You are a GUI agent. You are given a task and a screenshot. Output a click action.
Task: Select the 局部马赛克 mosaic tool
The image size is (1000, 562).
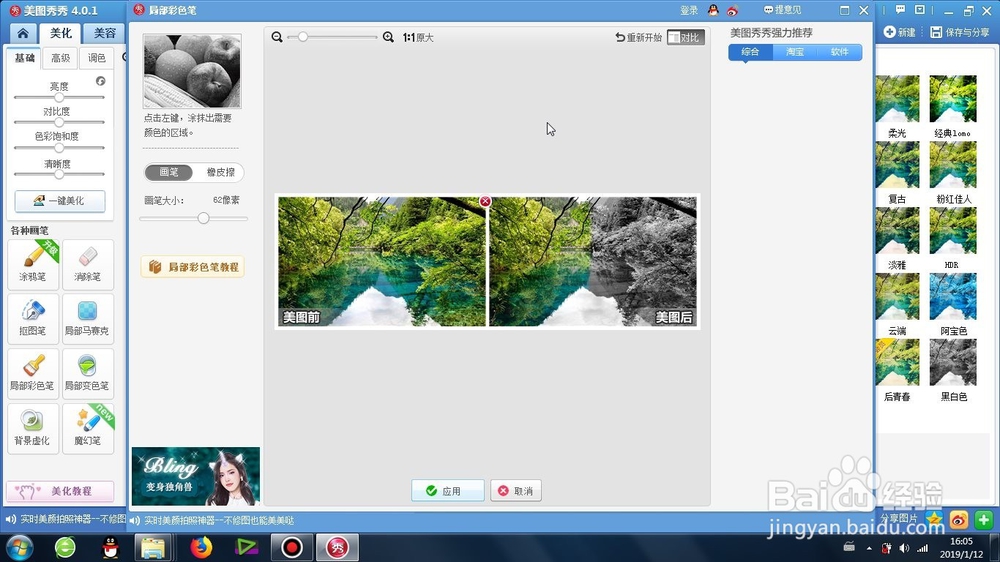pos(88,318)
